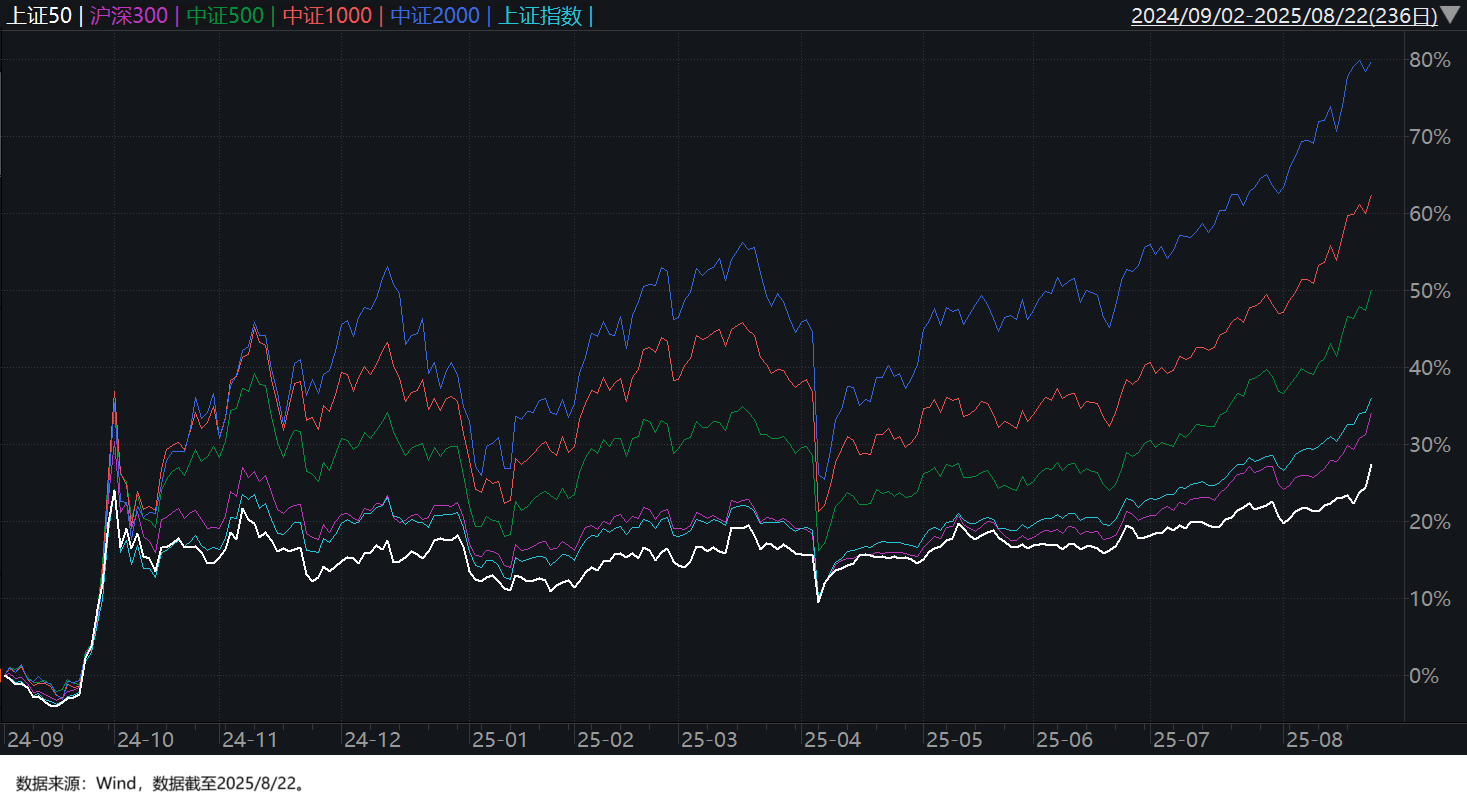Viewport: 1467px width, 810px height.
Task: Jump to the 25-04 time axis marker
Action: click(830, 740)
